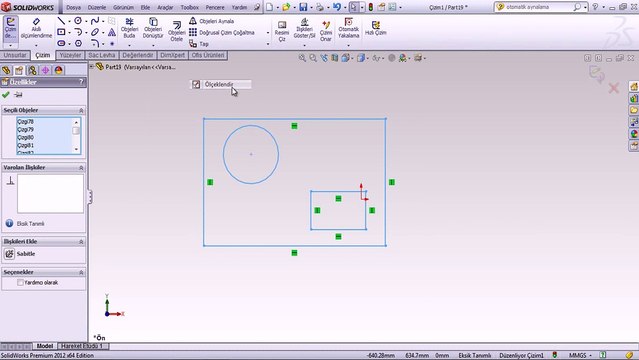The width and height of the screenshot is (639, 360).
Task: Switch to the Sac Levha tab
Action: point(101,55)
